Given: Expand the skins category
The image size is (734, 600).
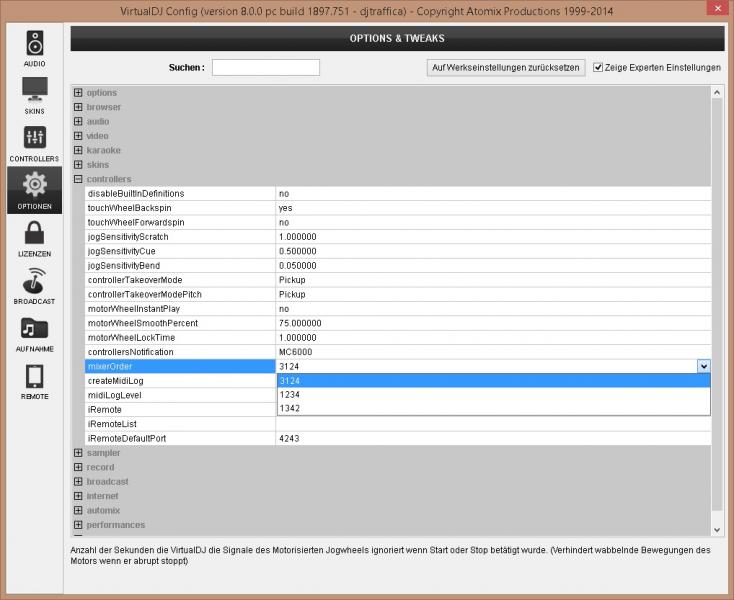Looking at the screenshot, I should click(78, 165).
